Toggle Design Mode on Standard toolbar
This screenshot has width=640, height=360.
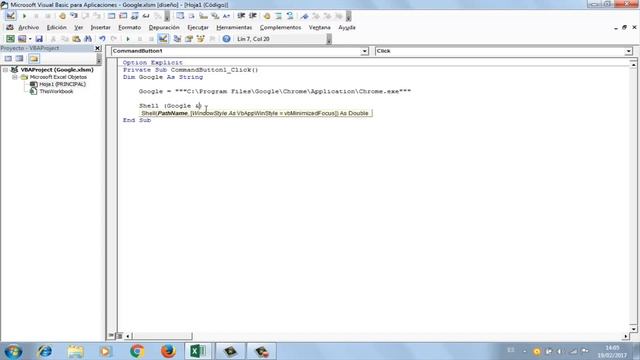(163, 39)
